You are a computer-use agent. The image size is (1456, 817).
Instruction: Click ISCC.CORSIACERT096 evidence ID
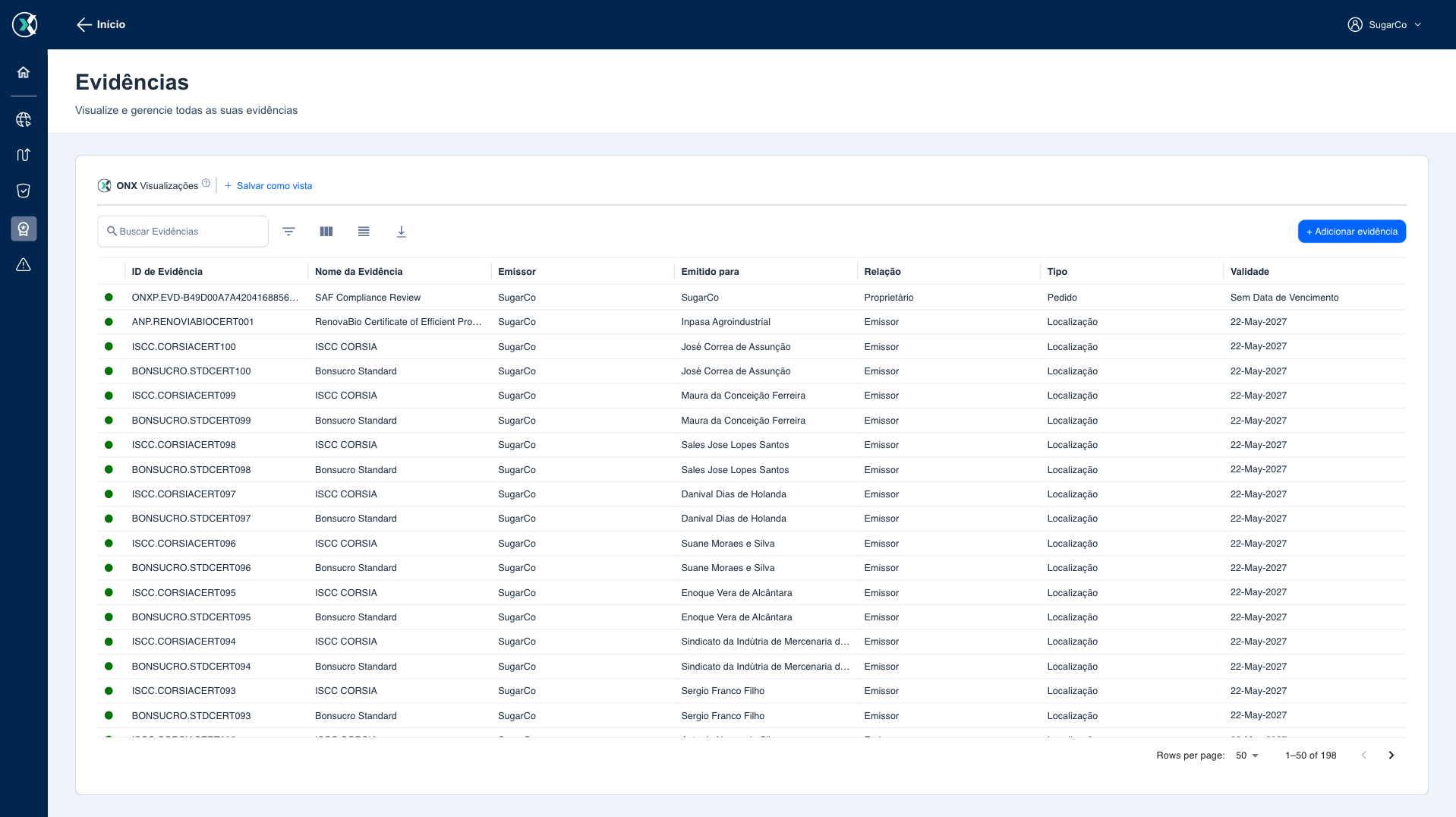click(184, 544)
